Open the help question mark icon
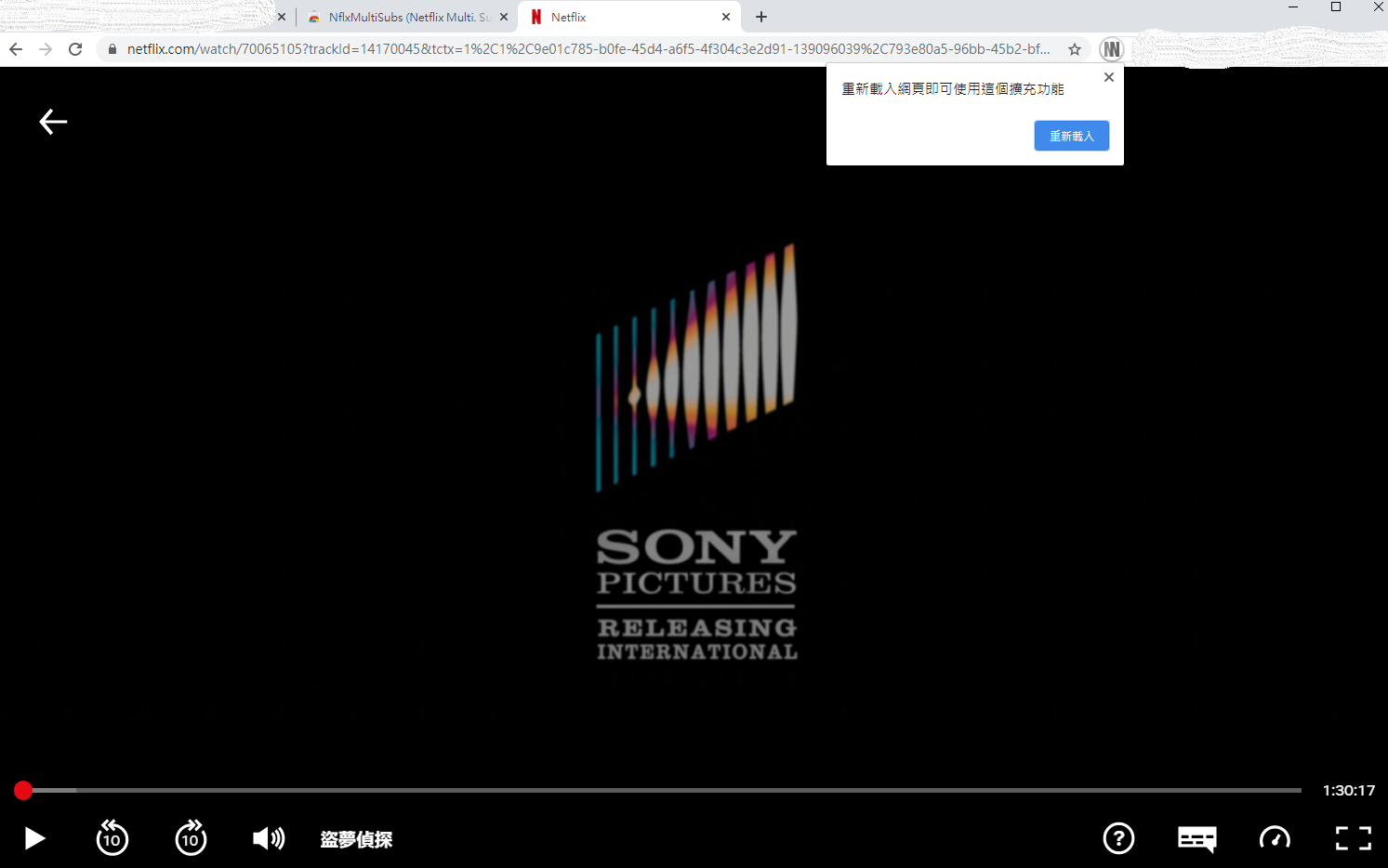 tap(1118, 838)
